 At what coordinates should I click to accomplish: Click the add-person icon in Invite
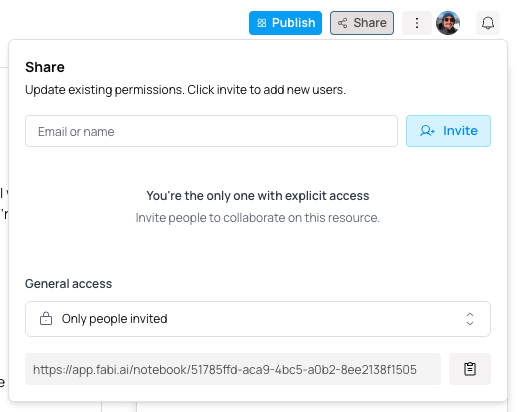pos(427,131)
